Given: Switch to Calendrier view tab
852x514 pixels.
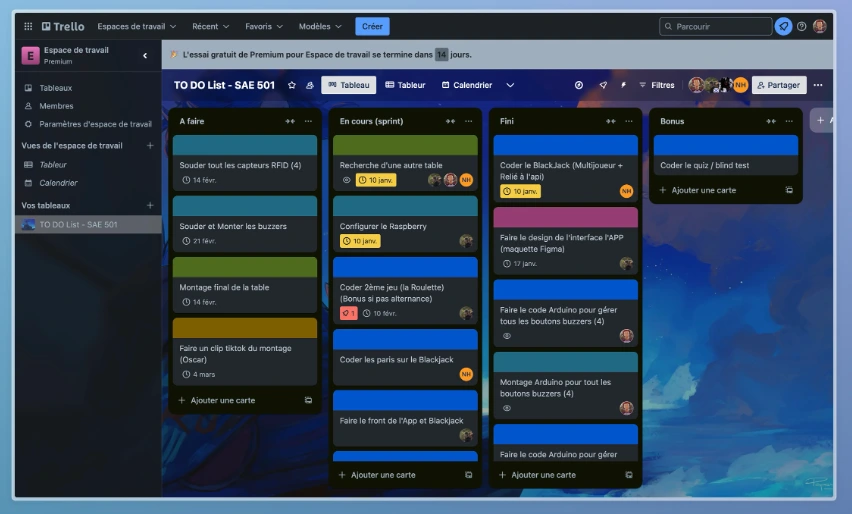Looking at the screenshot, I should pos(467,85).
